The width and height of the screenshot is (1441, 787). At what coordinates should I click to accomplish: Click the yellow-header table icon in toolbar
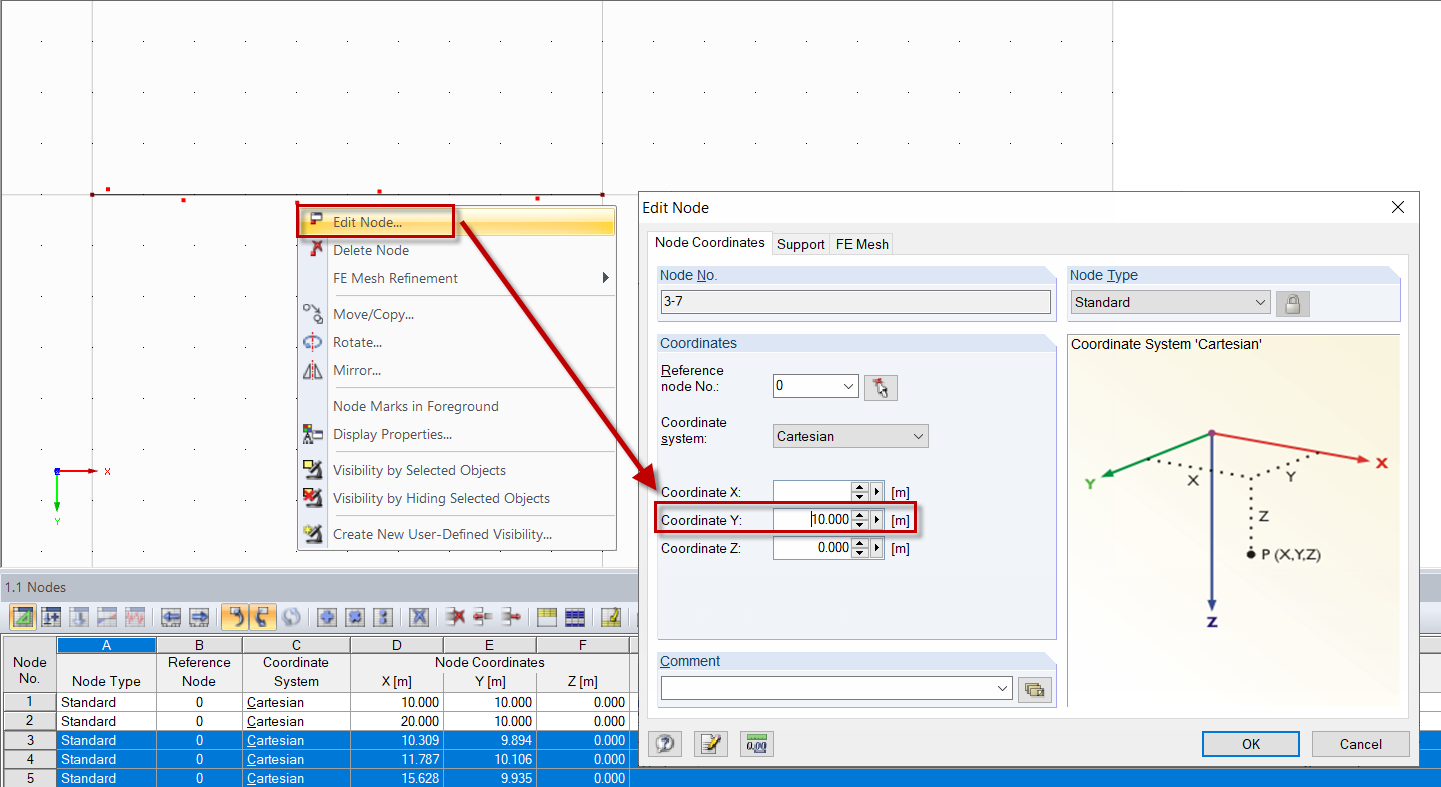(547, 617)
